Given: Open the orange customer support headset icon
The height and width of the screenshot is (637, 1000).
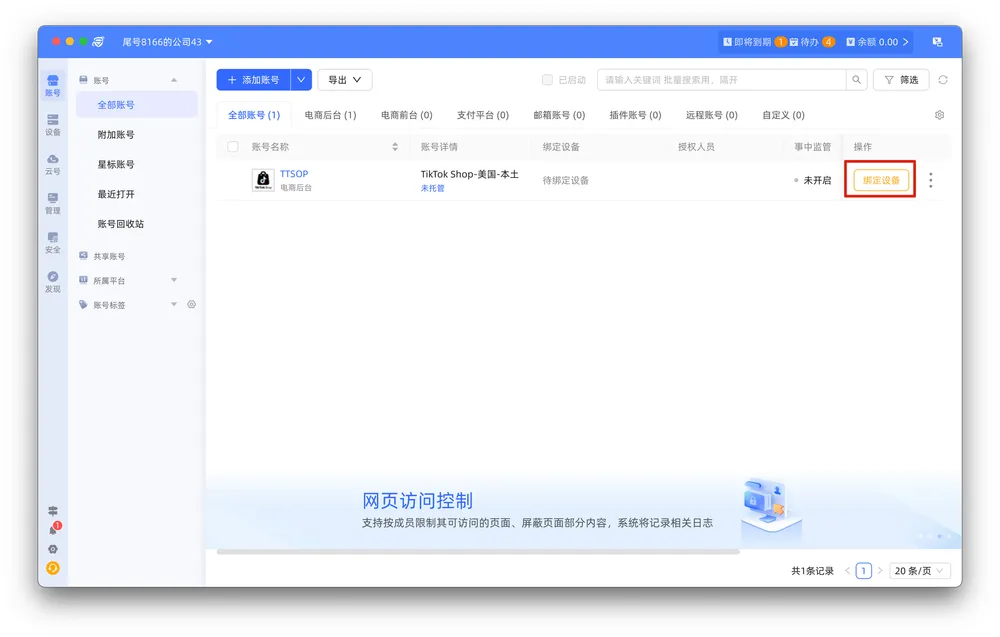Looking at the screenshot, I should [x=53, y=568].
